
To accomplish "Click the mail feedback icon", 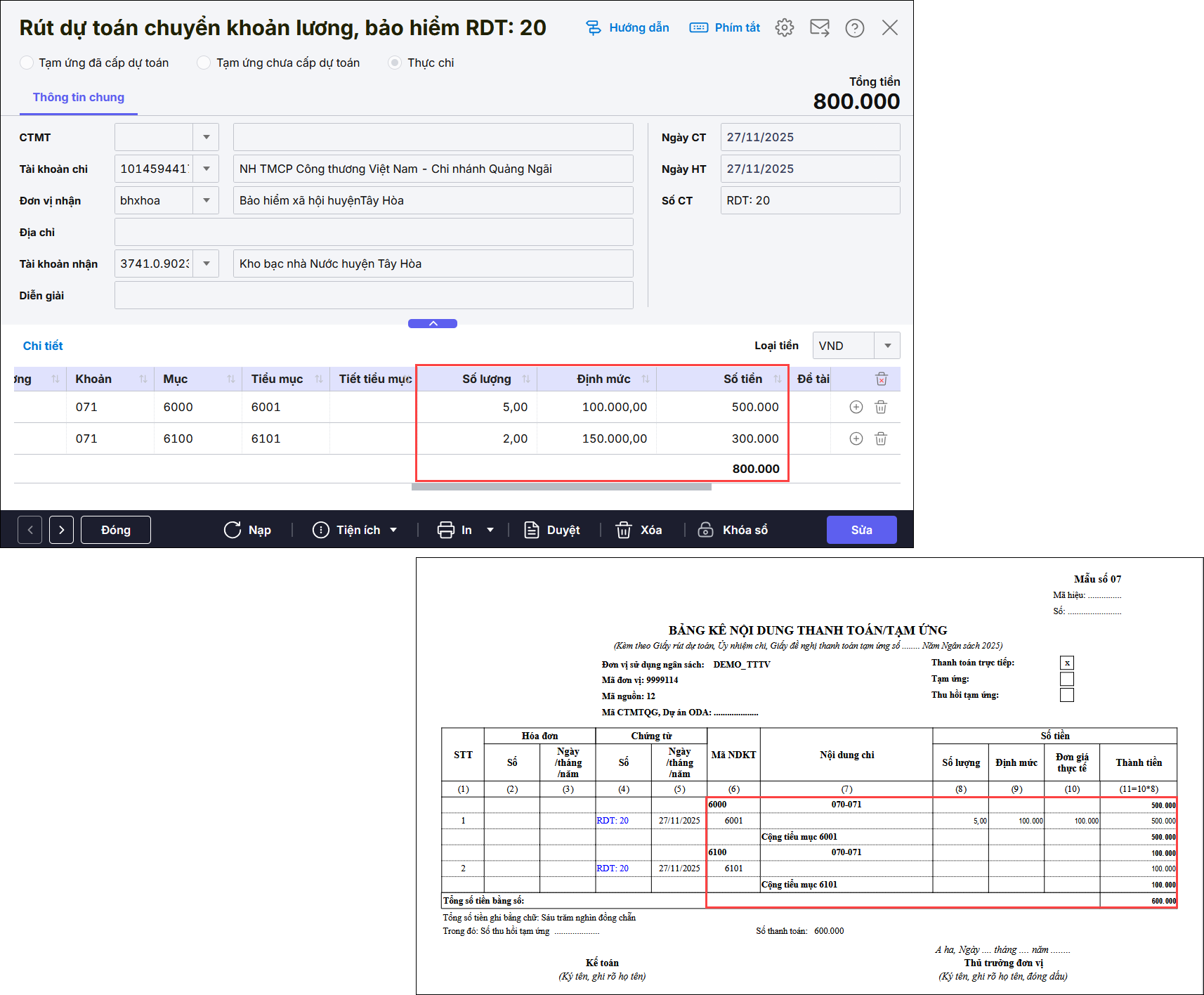I will 819,28.
